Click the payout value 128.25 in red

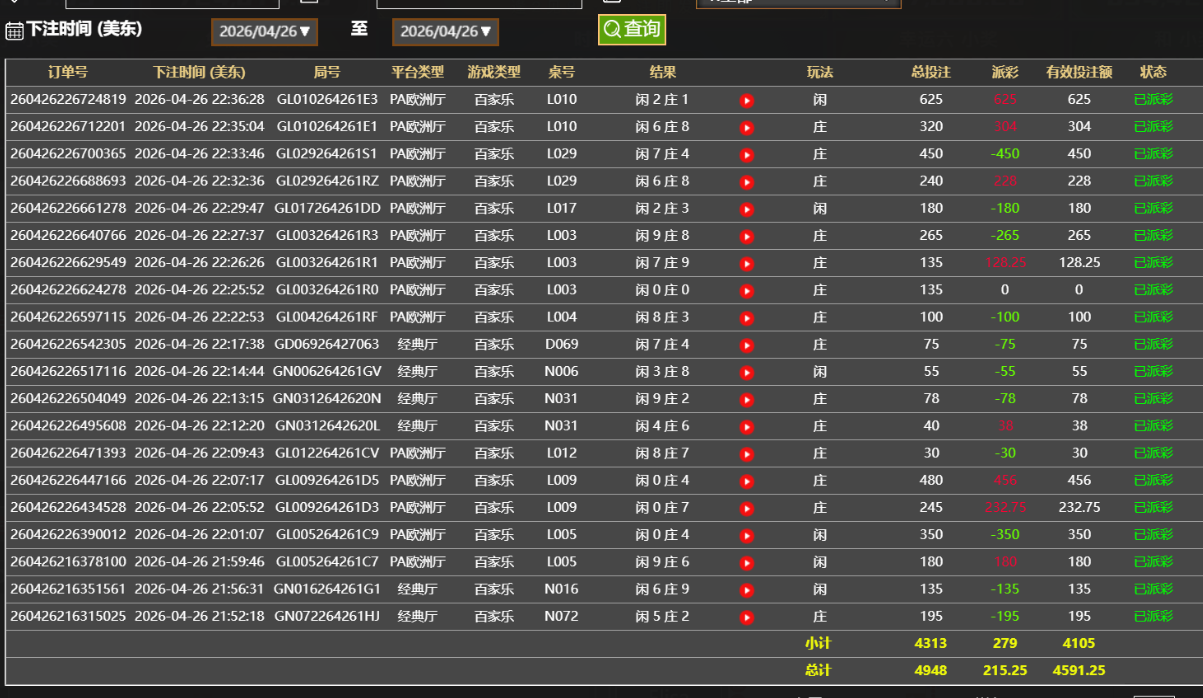[x=1005, y=263]
